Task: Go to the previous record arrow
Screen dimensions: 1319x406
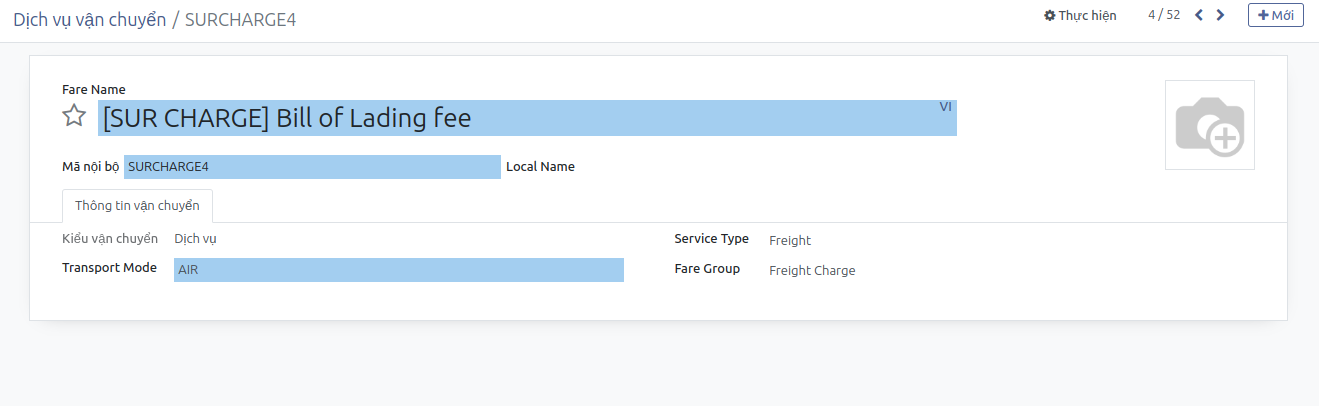Action: pos(1199,15)
